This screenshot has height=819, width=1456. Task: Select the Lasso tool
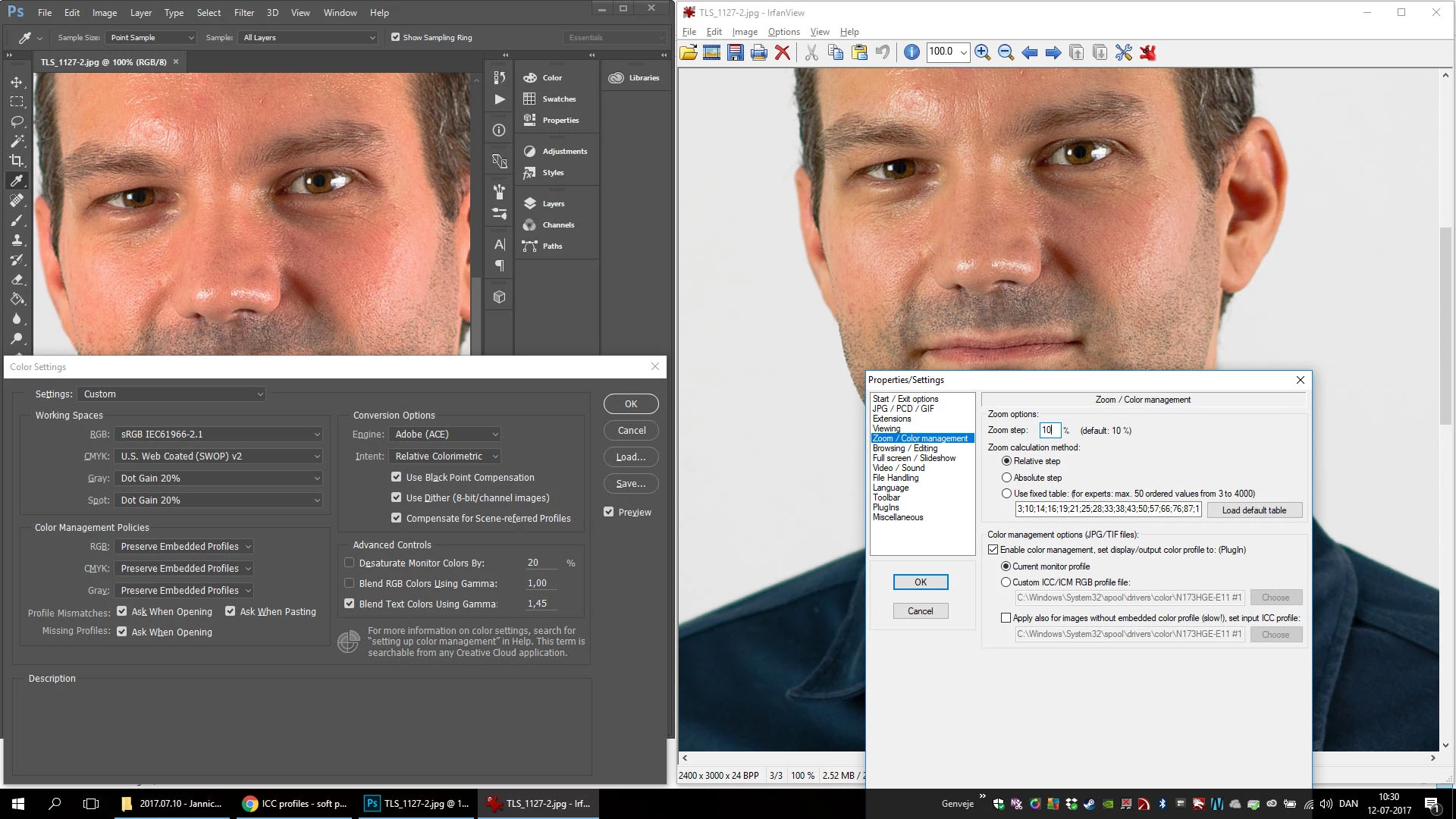17,121
